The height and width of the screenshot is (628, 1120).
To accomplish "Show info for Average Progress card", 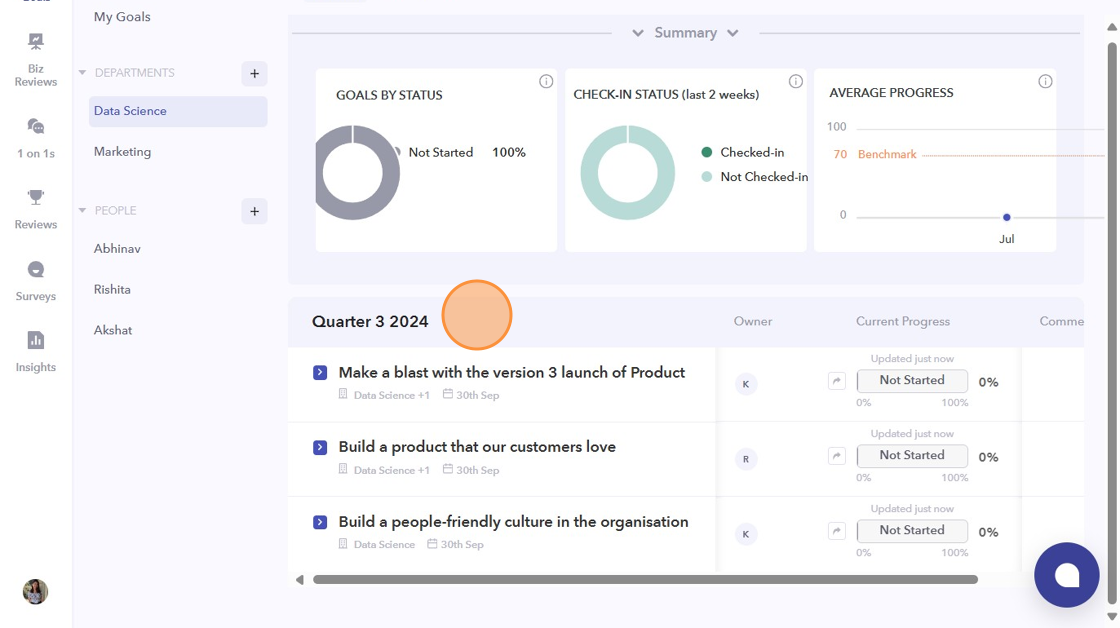I will (1045, 82).
